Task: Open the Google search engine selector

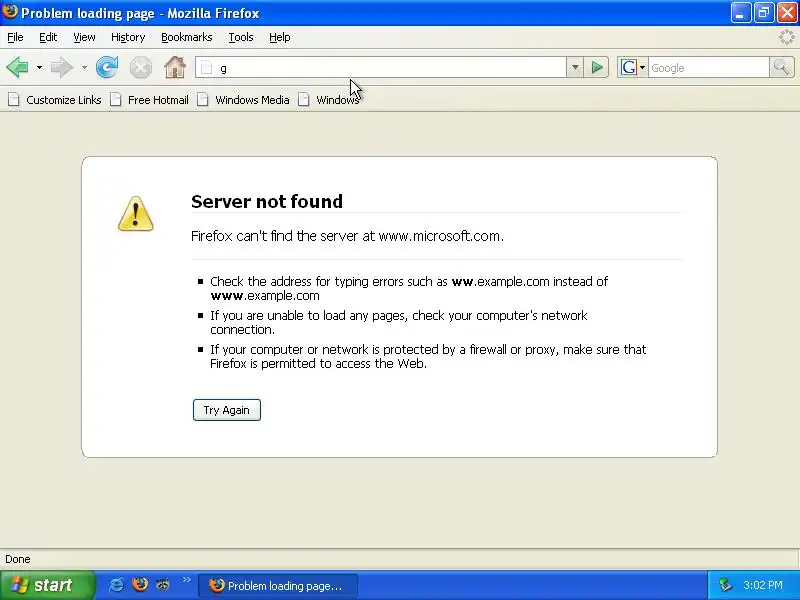Action: pos(633,67)
